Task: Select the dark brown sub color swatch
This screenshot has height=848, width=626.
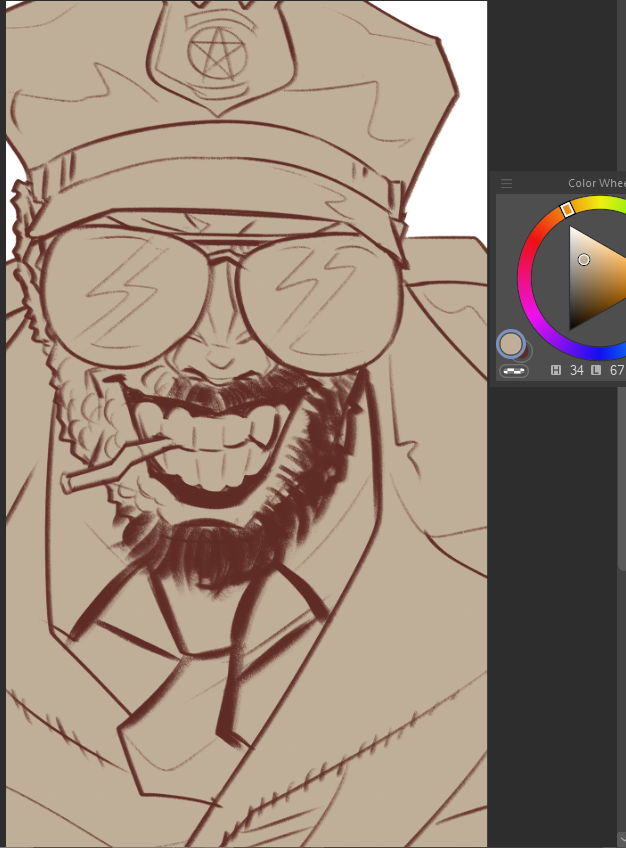Action: pos(525,352)
